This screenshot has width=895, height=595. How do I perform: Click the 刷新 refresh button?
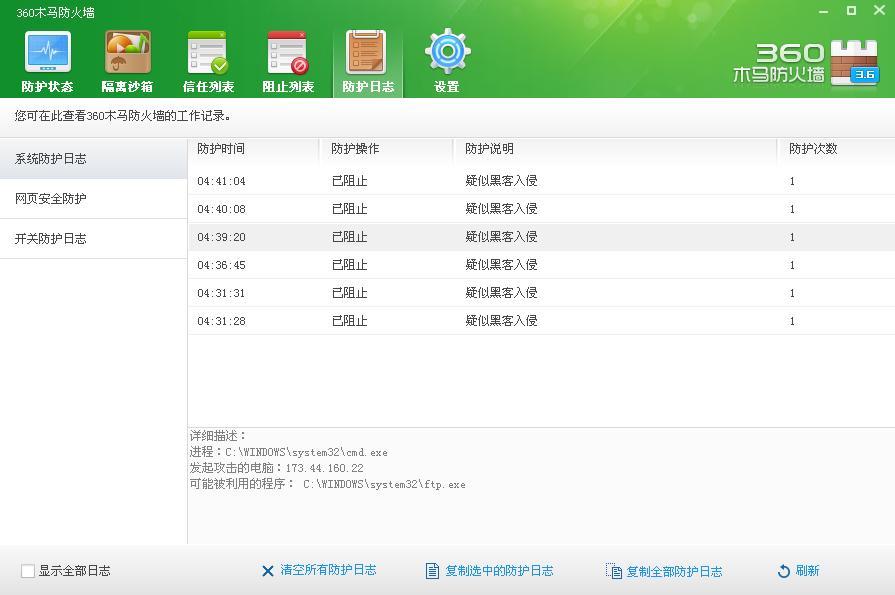pyautogui.click(x=798, y=571)
